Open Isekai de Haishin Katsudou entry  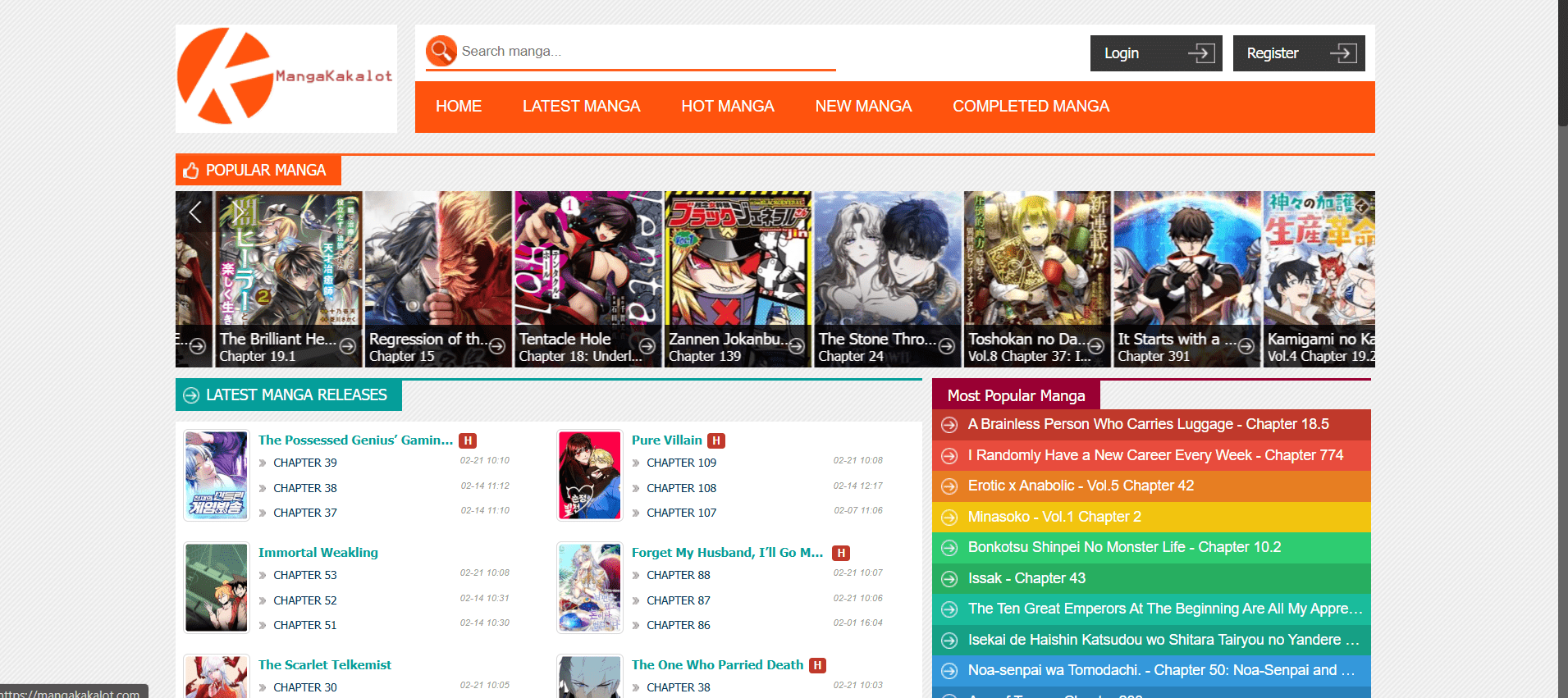pos(1163,640)
